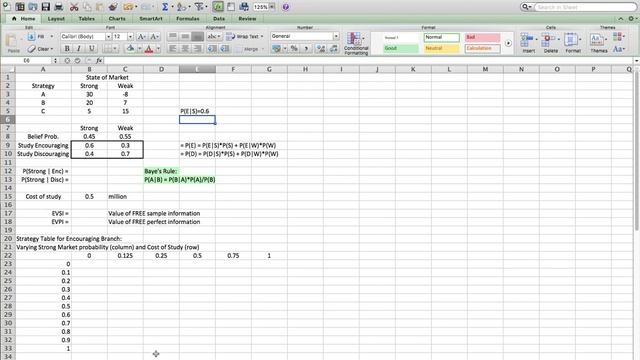Increase font size with large A icon
The height and width of the screenshot is (360, 640).
pyautogui.click(x=141, y=36)
